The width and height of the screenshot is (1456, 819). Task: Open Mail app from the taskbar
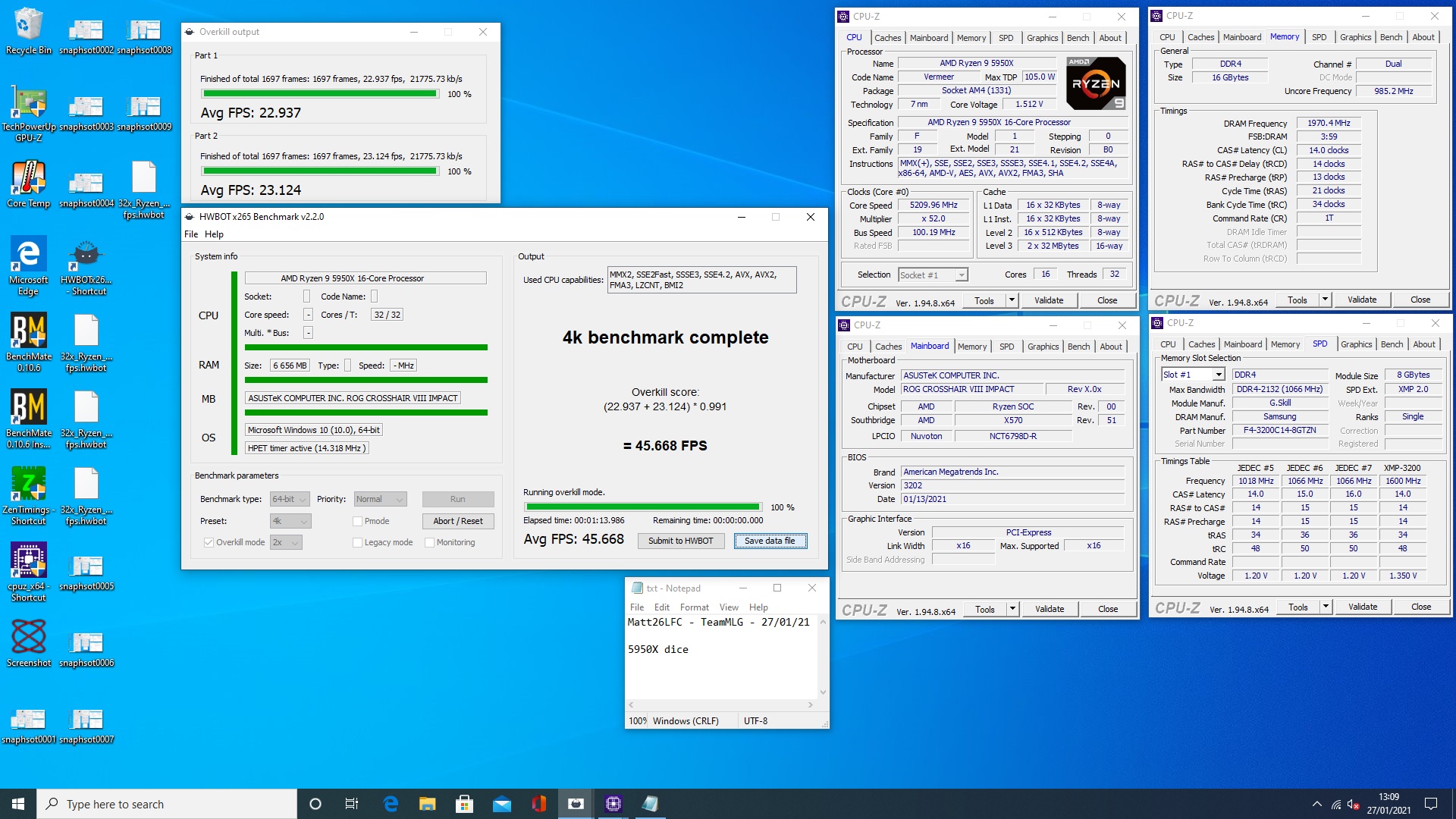(x=501, y=804)
